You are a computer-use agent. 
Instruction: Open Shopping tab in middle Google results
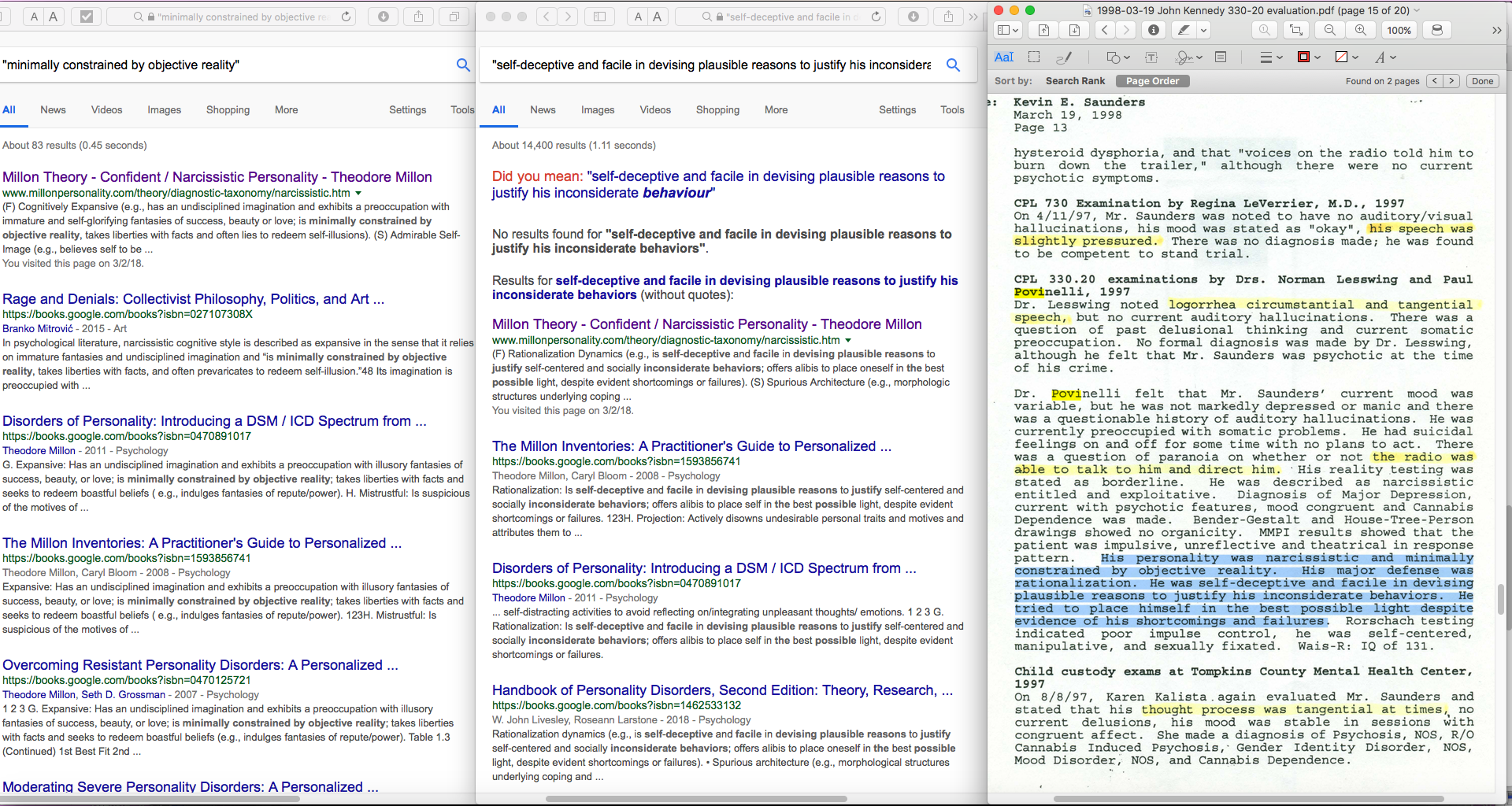pos(717,110)
